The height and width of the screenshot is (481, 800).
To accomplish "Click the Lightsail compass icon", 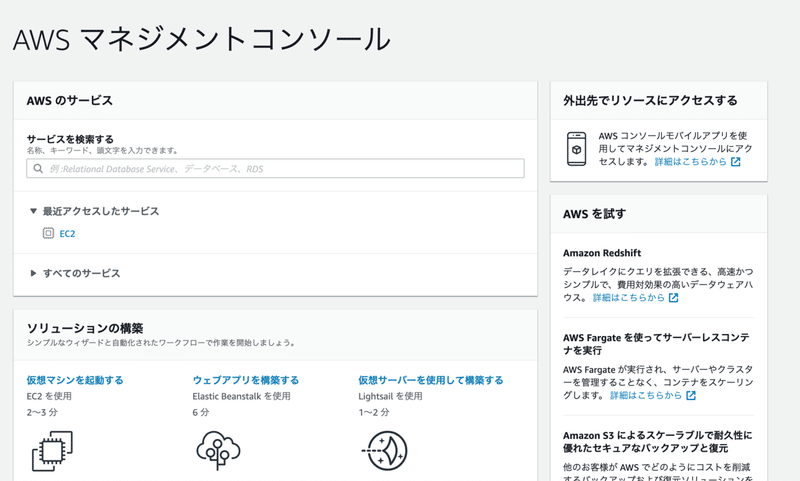I will [x=385, y=451].
